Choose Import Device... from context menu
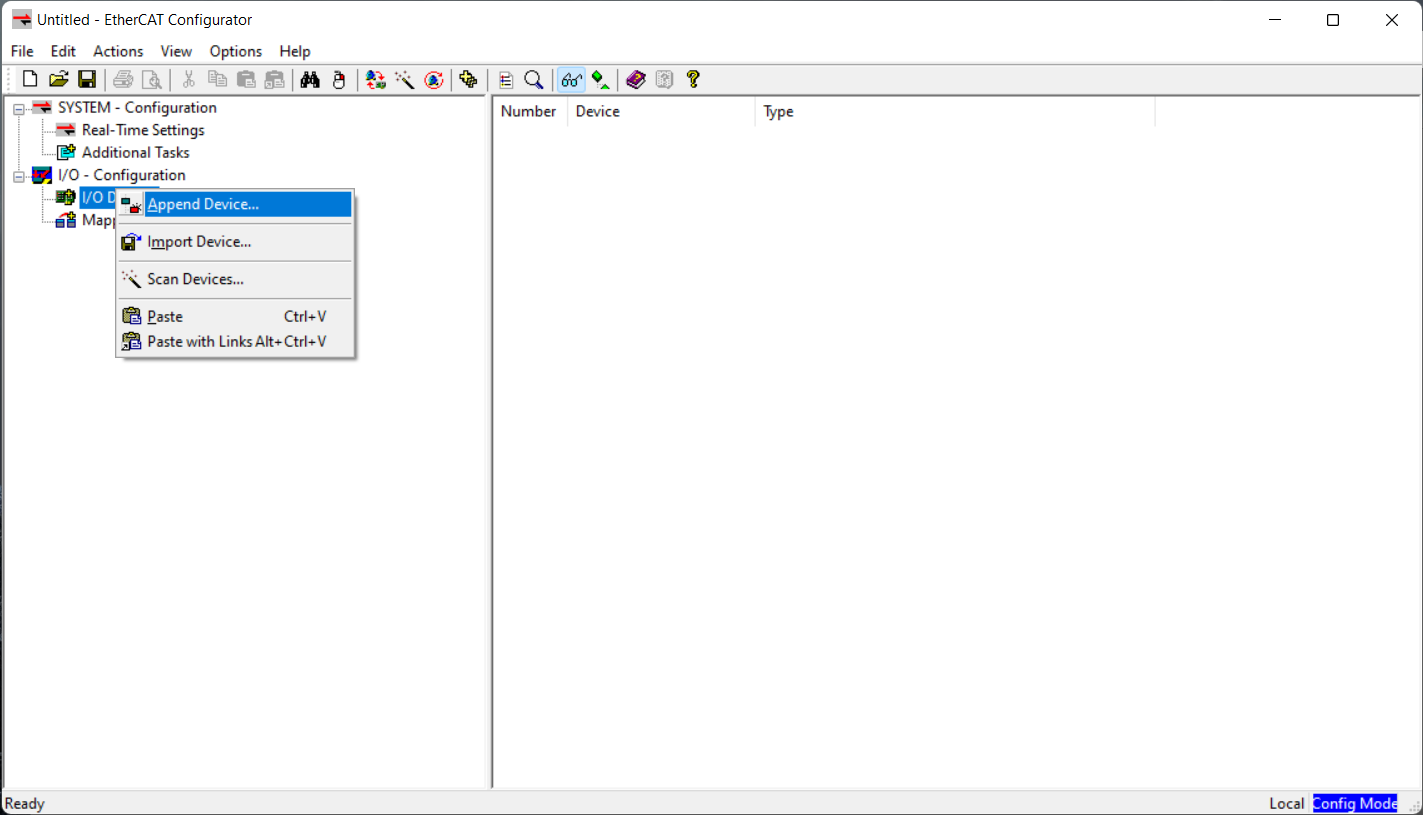This screenshot has width=1423, height=815. tap(235, 242)
